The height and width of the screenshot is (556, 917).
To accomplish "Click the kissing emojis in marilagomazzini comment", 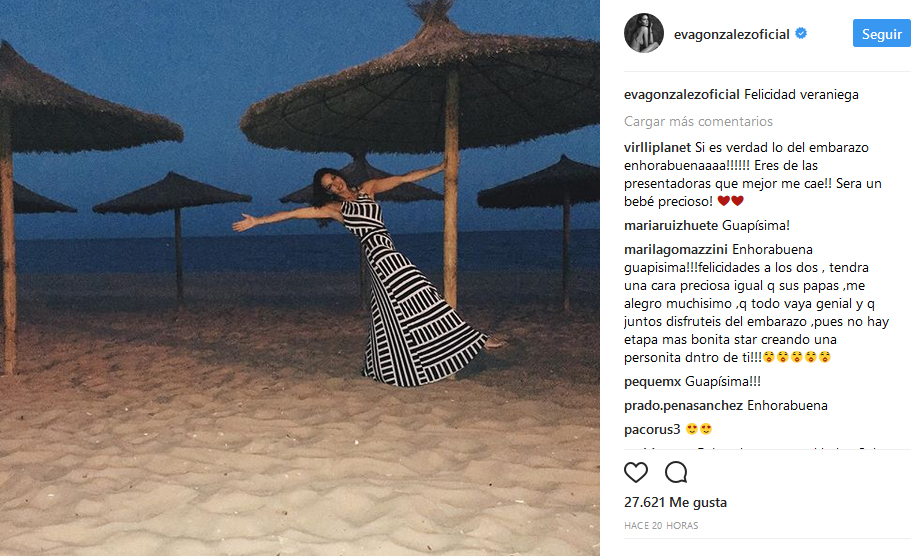I will [x=797, y=357].
